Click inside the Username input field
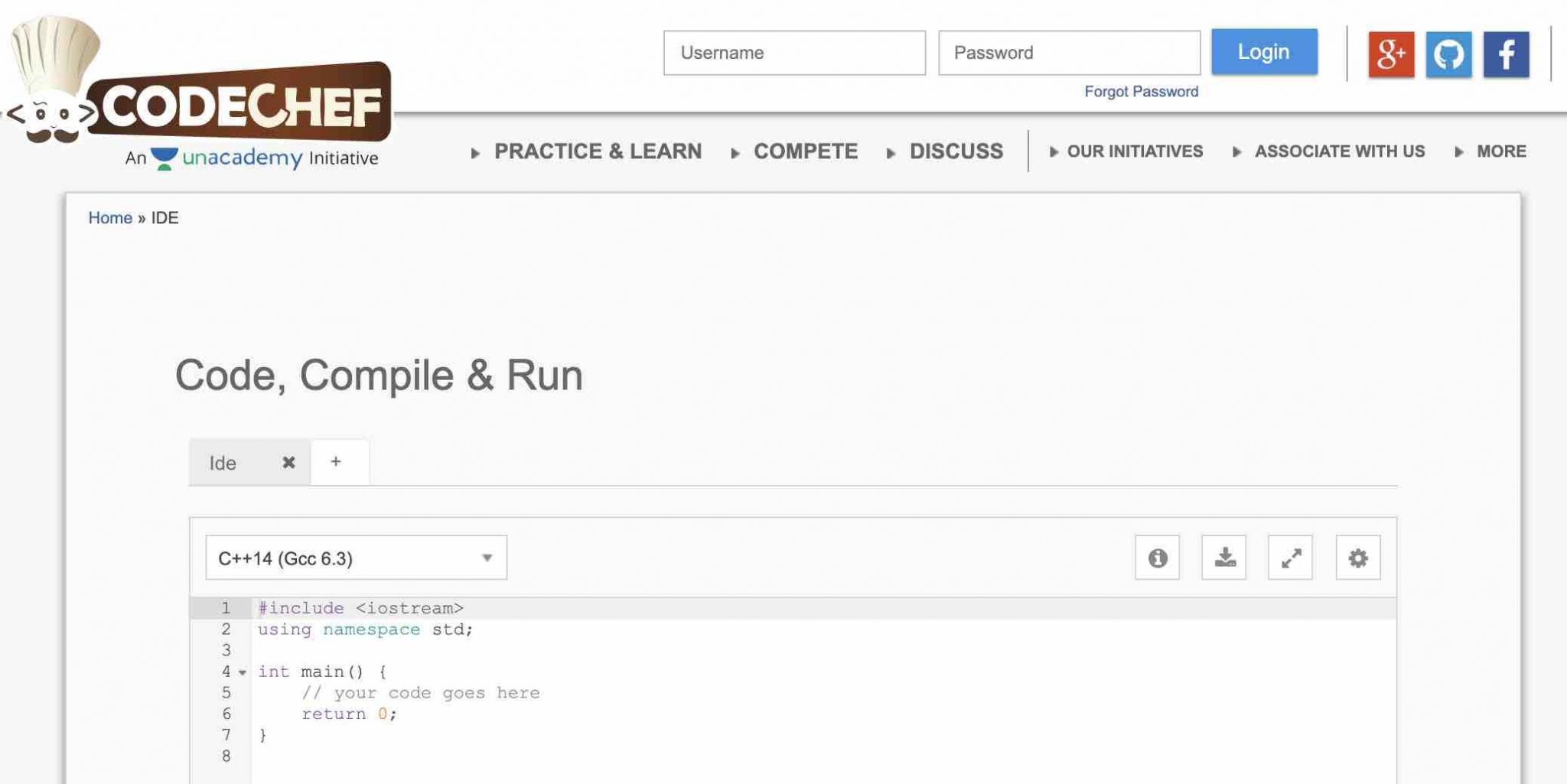This screenshot has width=1567, height=784. 793,53
